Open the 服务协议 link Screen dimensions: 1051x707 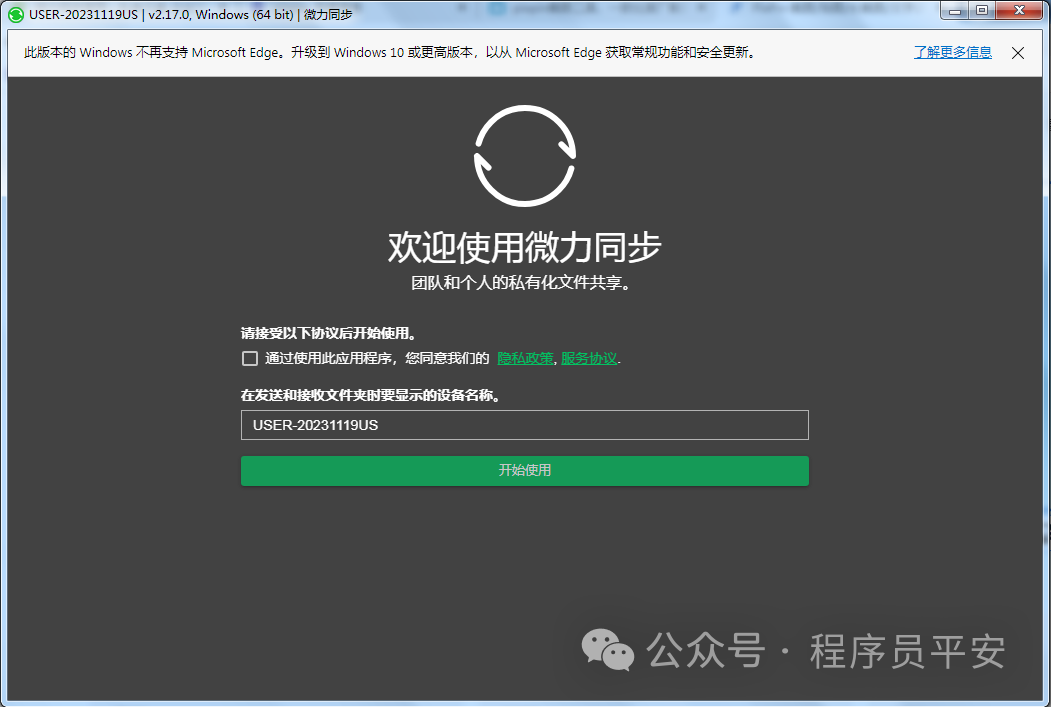pyautogui.click(x=589, y=359)
